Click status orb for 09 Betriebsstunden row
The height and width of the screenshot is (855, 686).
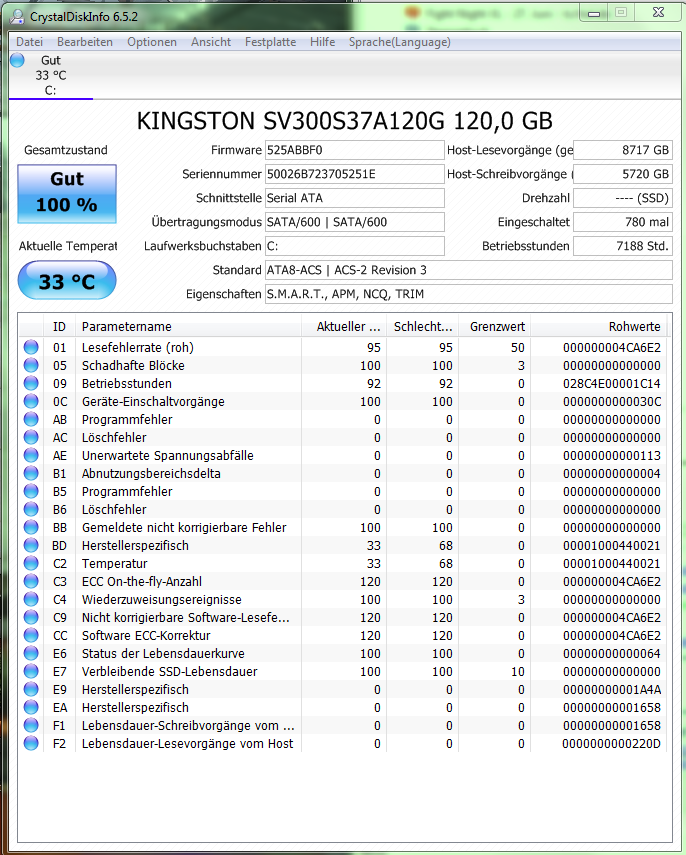[31, 383]
